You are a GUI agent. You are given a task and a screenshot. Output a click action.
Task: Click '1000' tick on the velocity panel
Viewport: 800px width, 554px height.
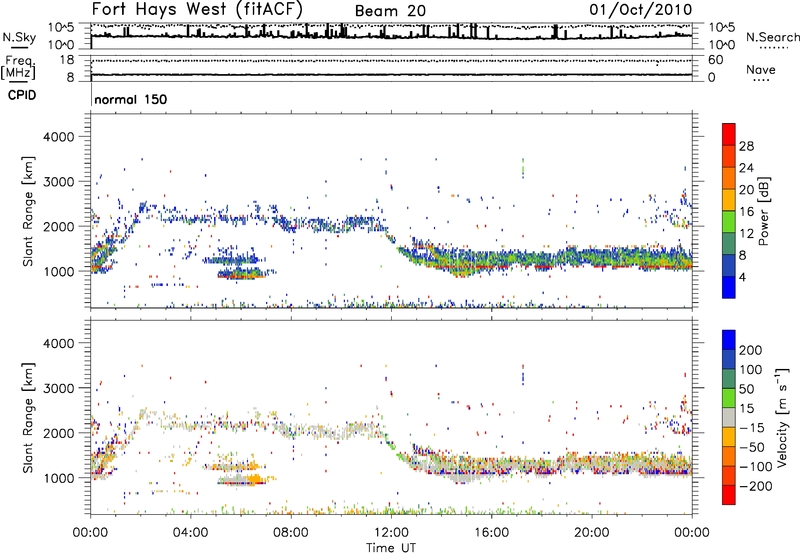[x=58, y=478]
